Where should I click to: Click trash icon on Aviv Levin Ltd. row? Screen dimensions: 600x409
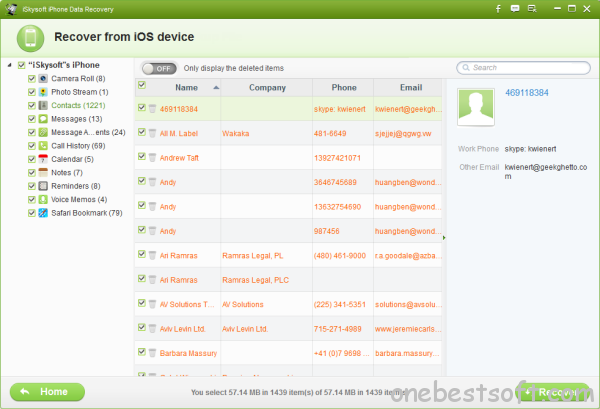tap(152, 328)
